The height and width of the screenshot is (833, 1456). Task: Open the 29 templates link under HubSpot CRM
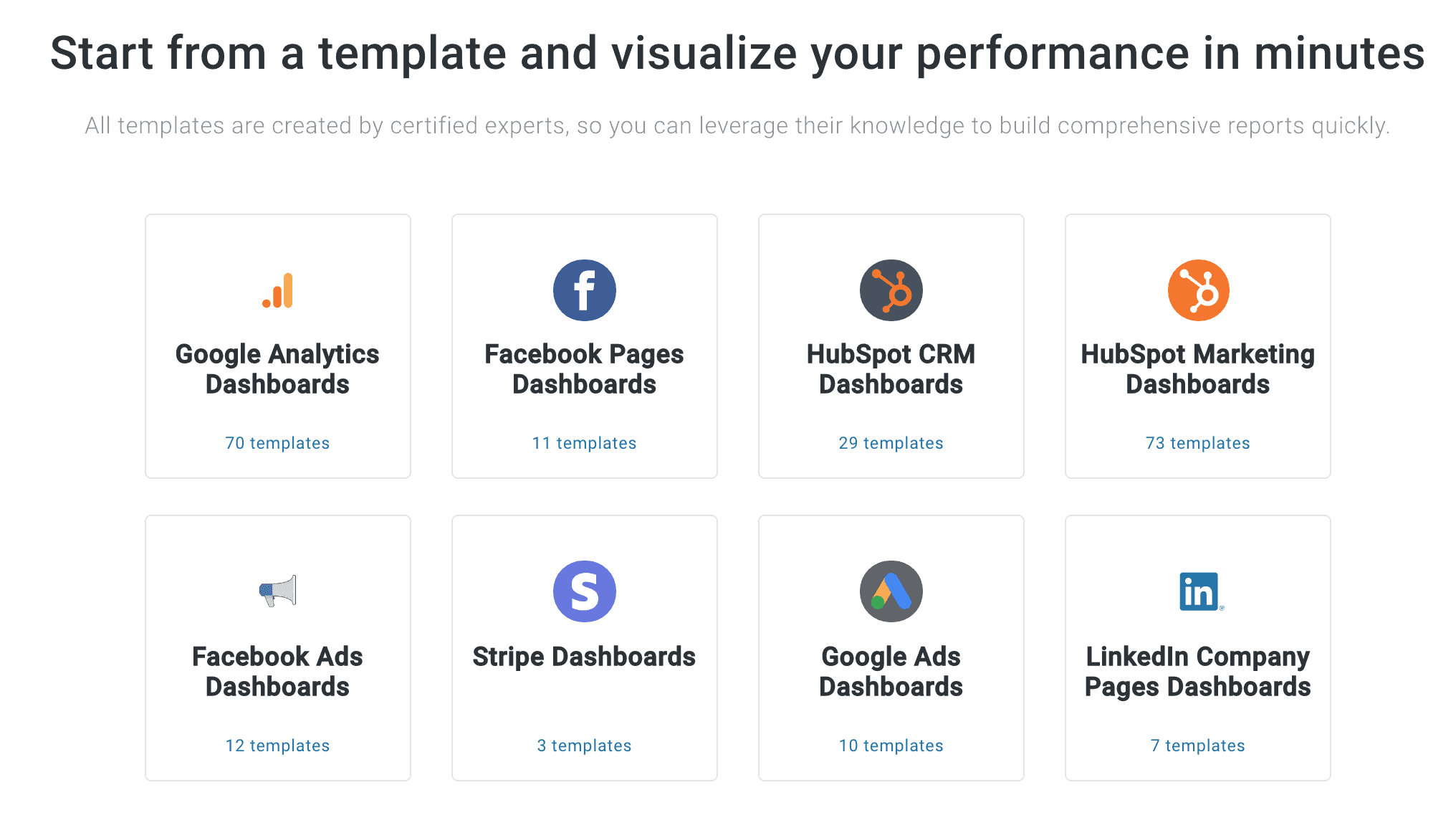(x=891, y=442)
